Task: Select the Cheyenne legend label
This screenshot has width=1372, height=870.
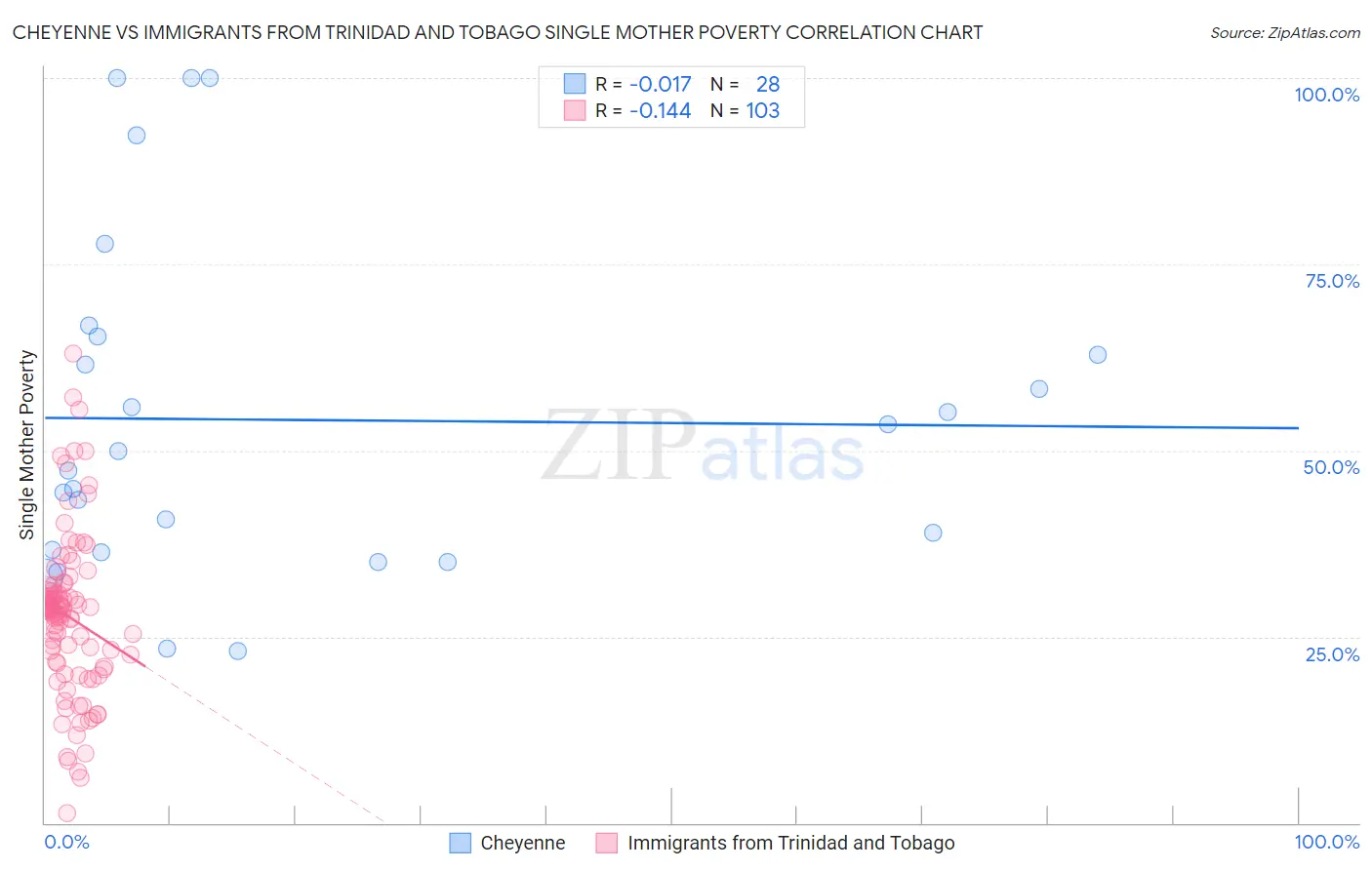Action: click(523, 843)
